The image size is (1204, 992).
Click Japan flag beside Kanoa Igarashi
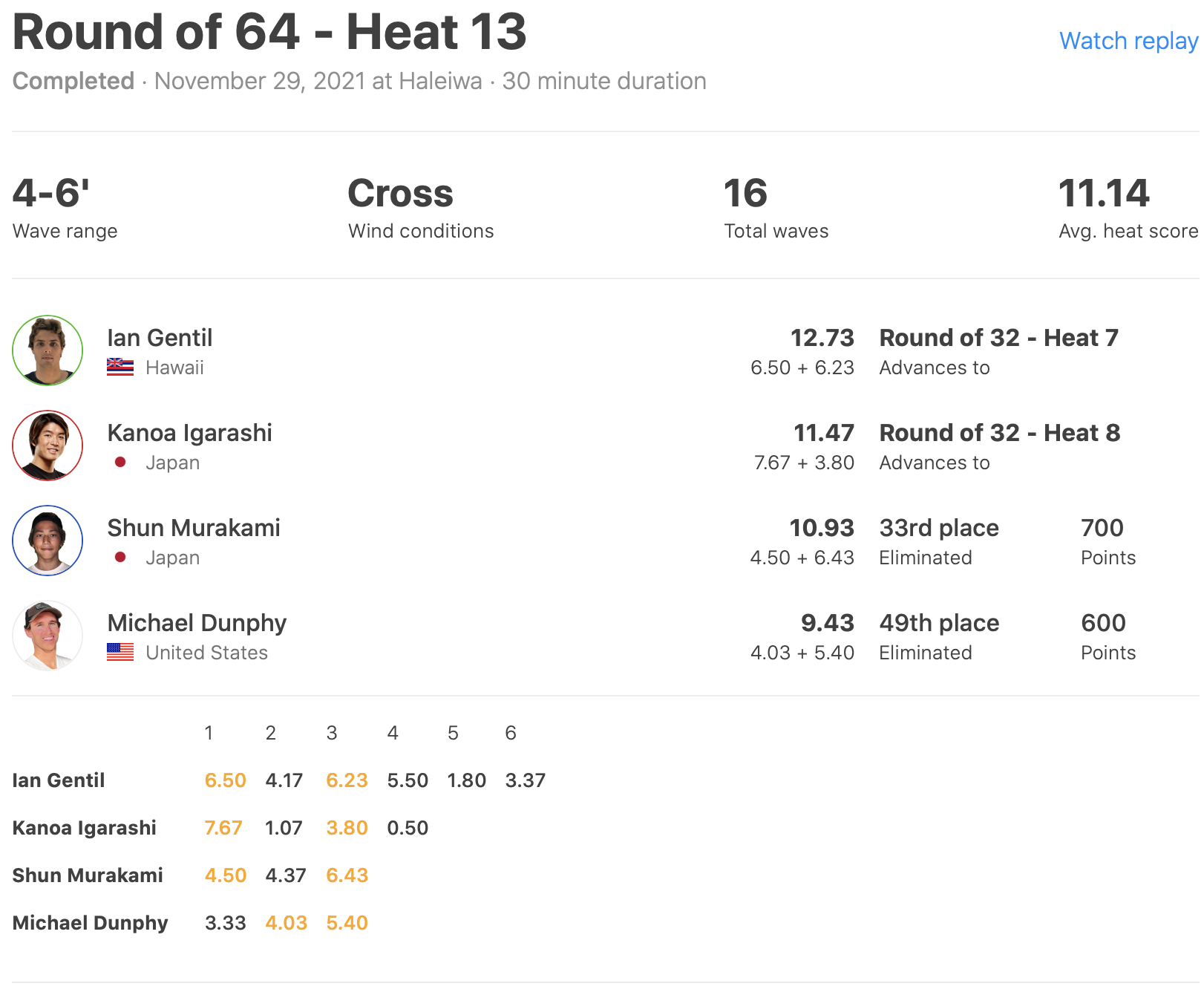point(120,463)
